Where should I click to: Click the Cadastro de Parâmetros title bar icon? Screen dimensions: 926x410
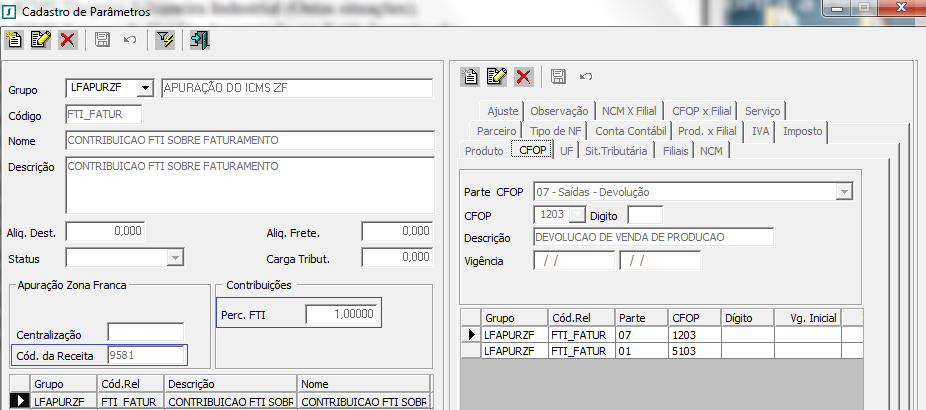[9, 11]
